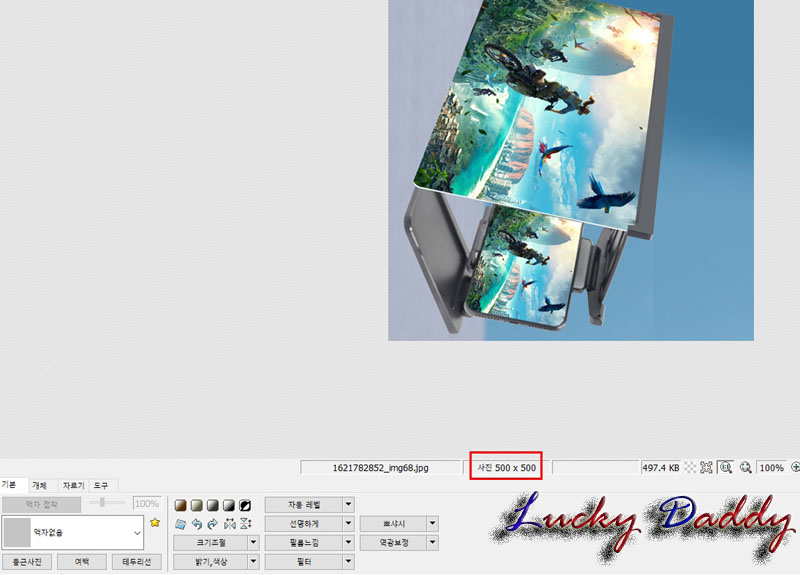Expand the arrow beside 밝기,색상
800x575 pixels.
[x=254, y=562]
